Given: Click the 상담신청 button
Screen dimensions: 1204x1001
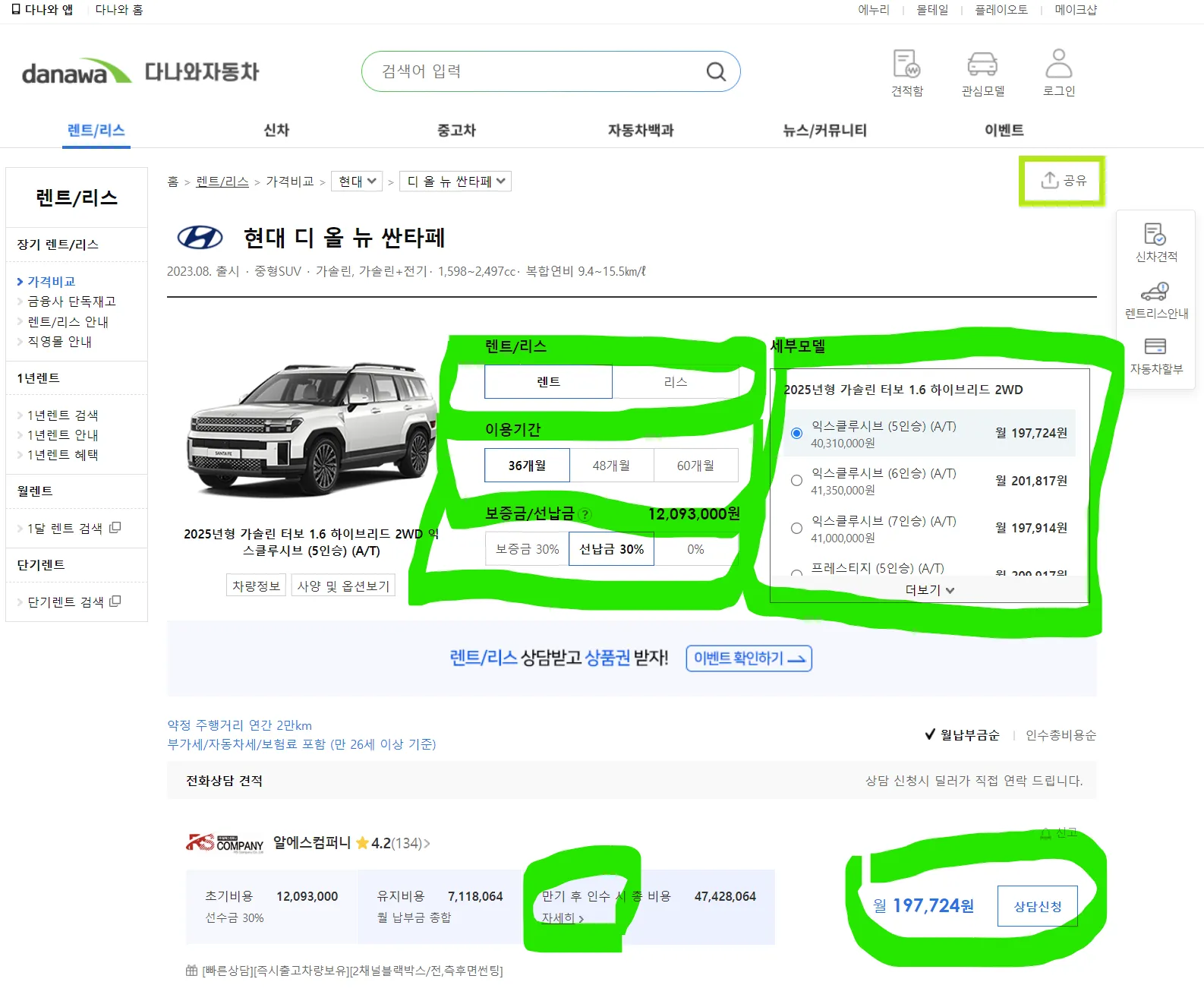Looking at the screenshot, I should point(1037,906).
